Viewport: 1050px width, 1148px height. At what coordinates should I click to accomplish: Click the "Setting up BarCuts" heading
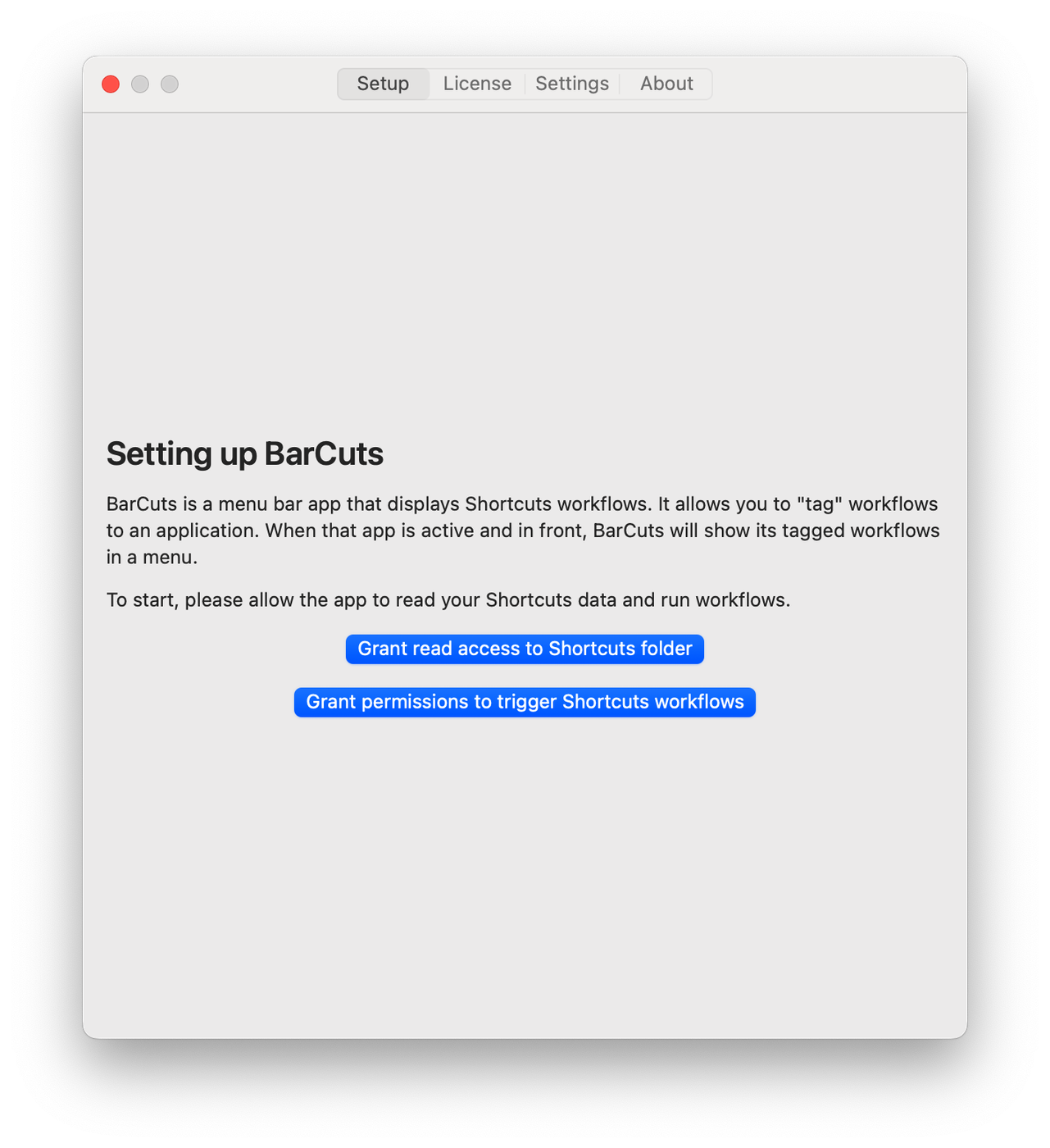(x=244, y=453)
